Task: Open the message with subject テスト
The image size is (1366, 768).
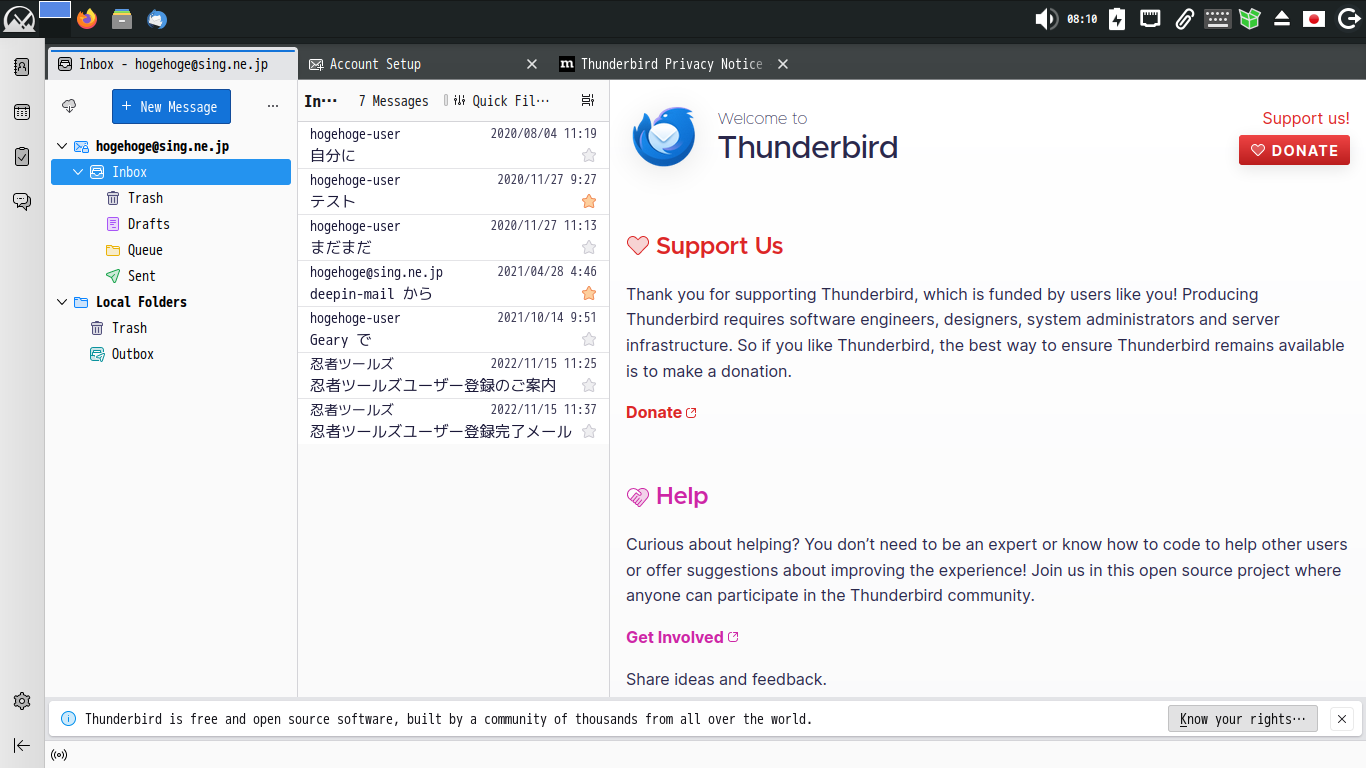Action: click(x=453, y=192)
